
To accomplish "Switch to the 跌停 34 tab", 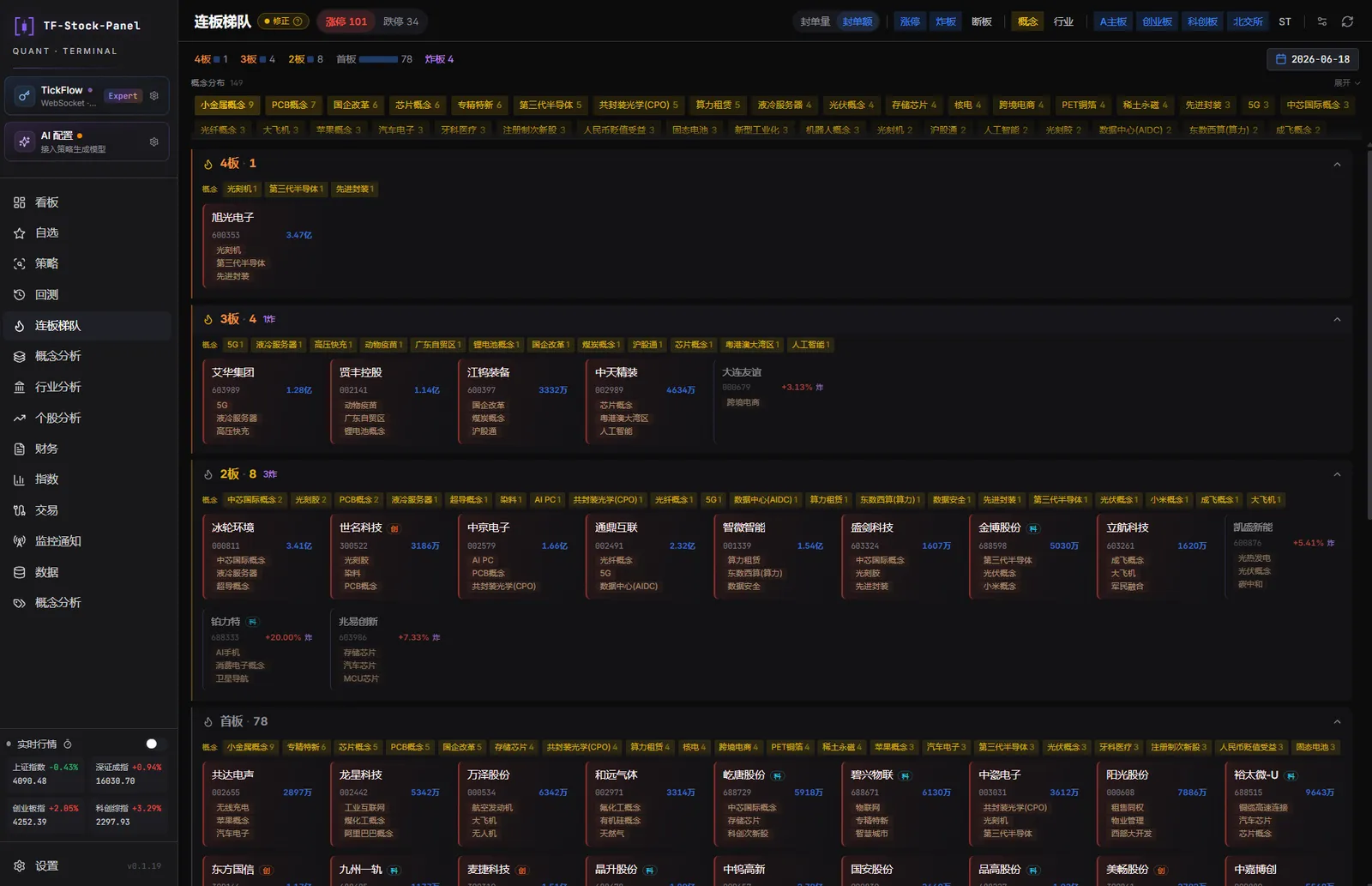I will [x=400, y=21].
